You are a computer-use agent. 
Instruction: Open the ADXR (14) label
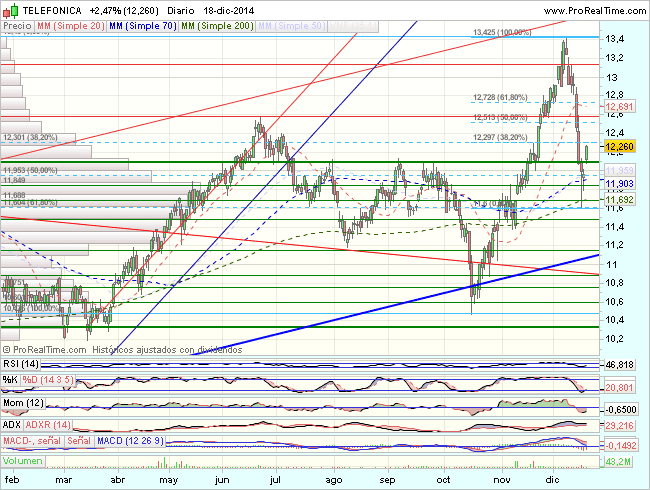(48, 425)
